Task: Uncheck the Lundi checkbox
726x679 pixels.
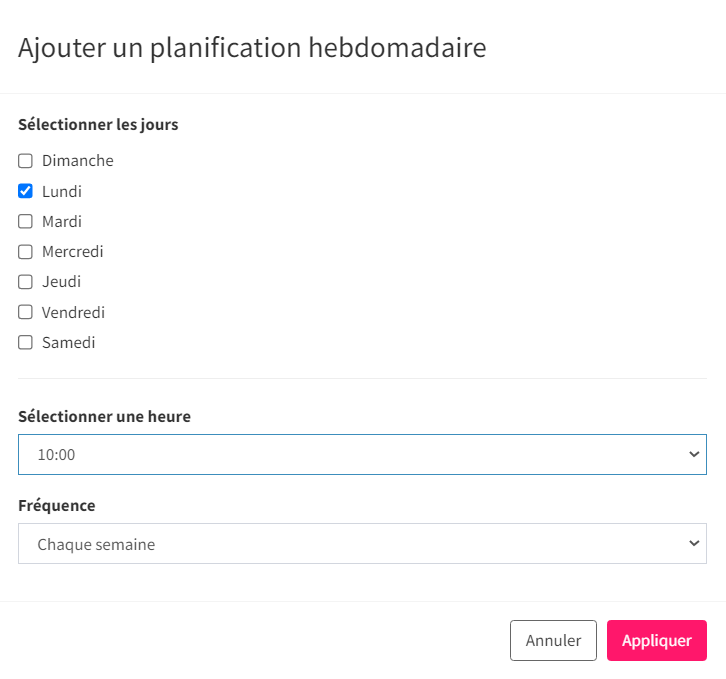Action: pos(25,191)
